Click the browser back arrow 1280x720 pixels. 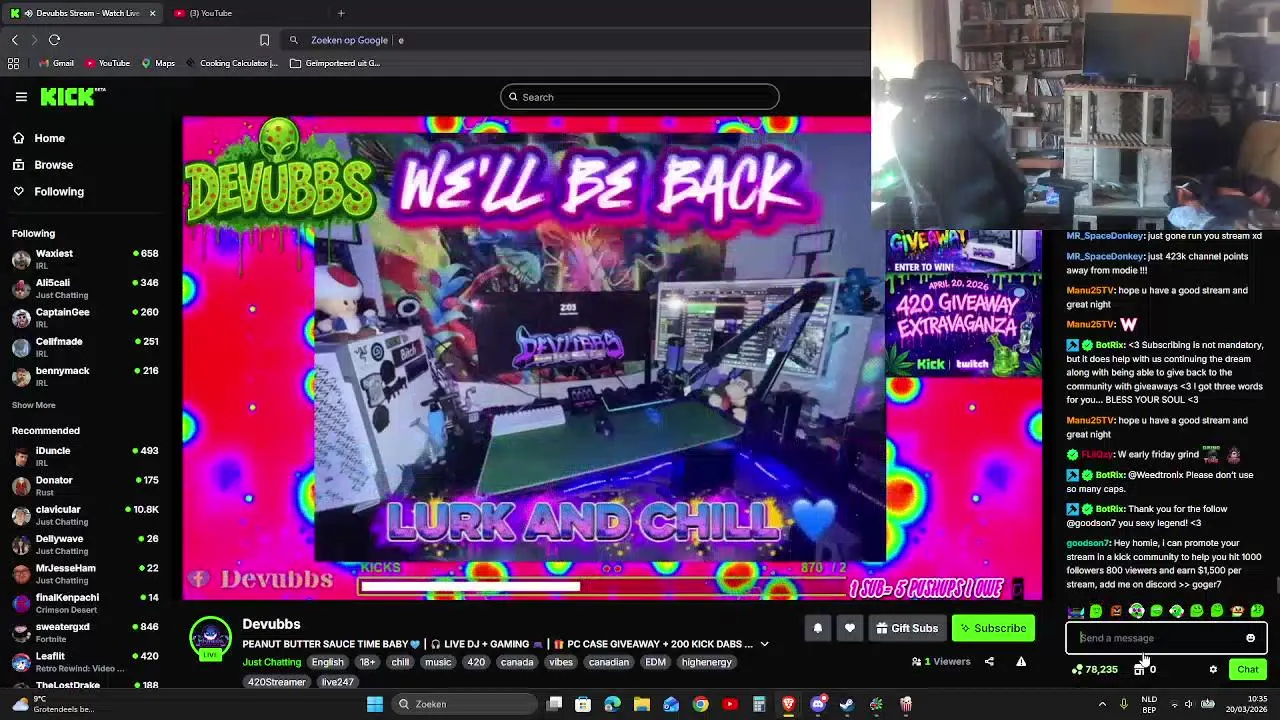14,40
